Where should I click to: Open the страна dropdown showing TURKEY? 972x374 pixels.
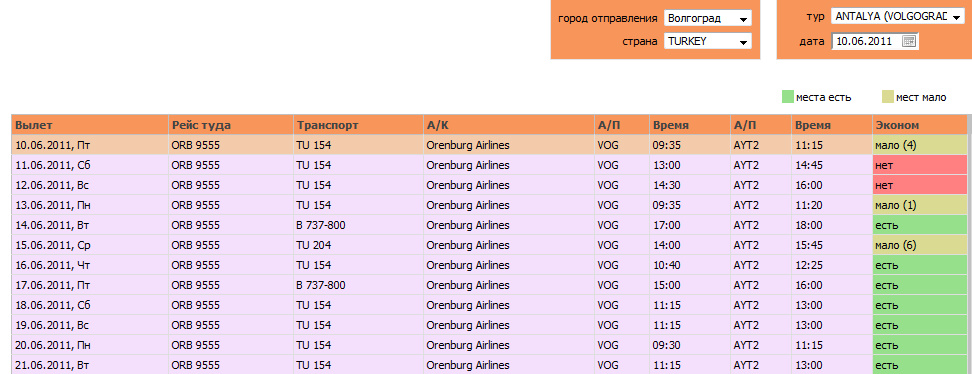(x=707, y=42)
